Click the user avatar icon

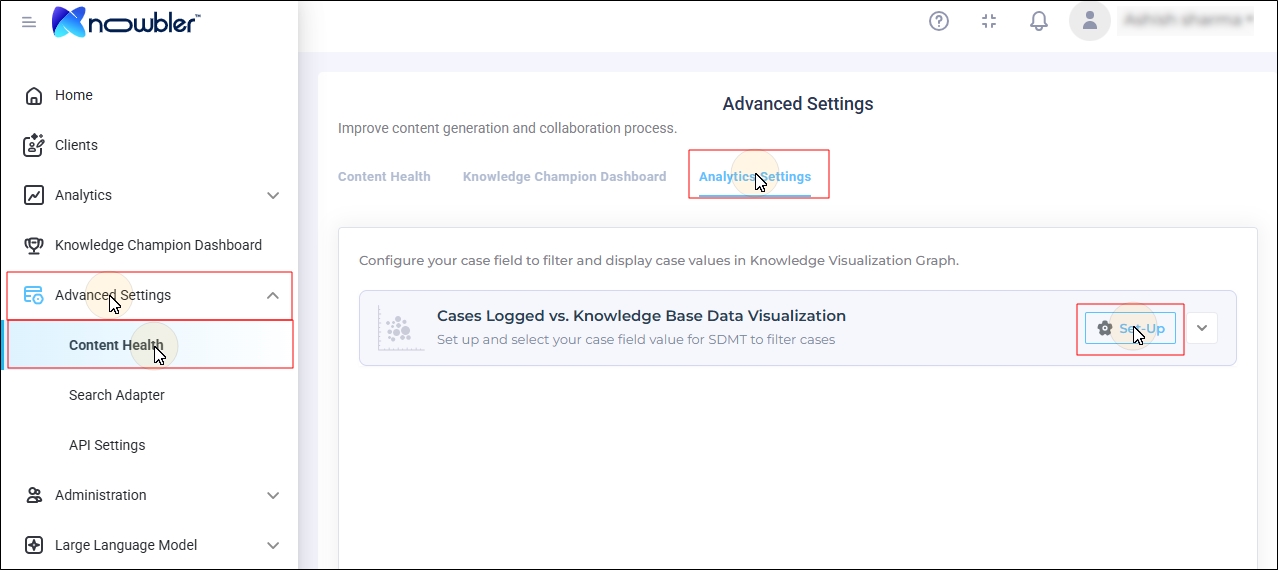click(1090, 21)
